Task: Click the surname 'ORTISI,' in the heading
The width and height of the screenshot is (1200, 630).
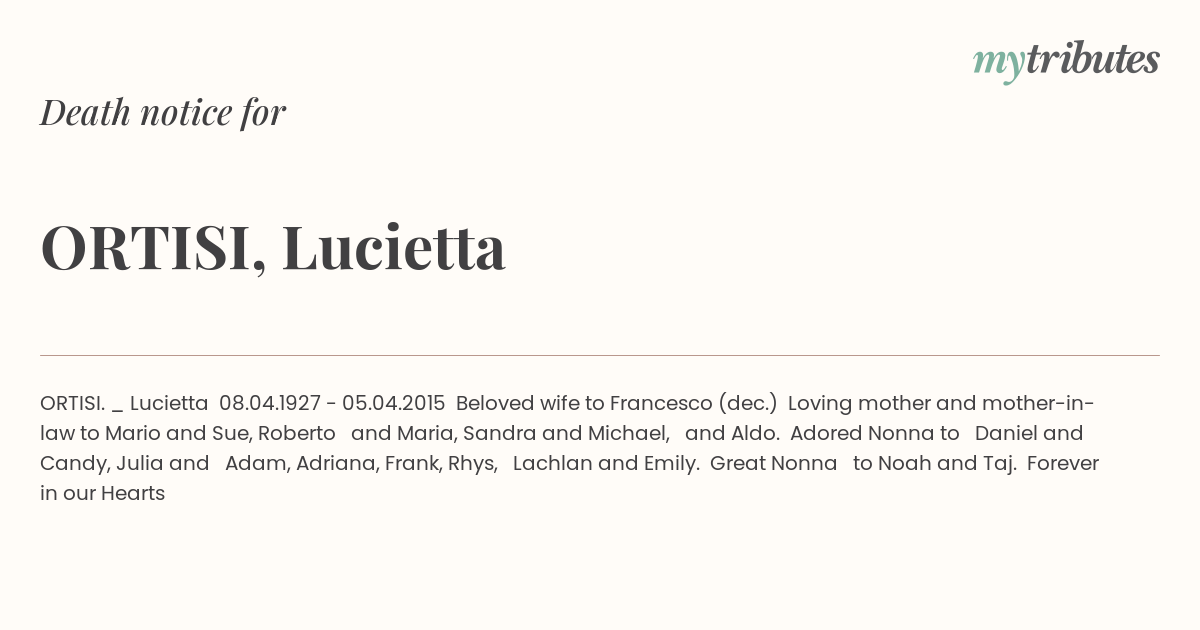Action: coord(154,248)
